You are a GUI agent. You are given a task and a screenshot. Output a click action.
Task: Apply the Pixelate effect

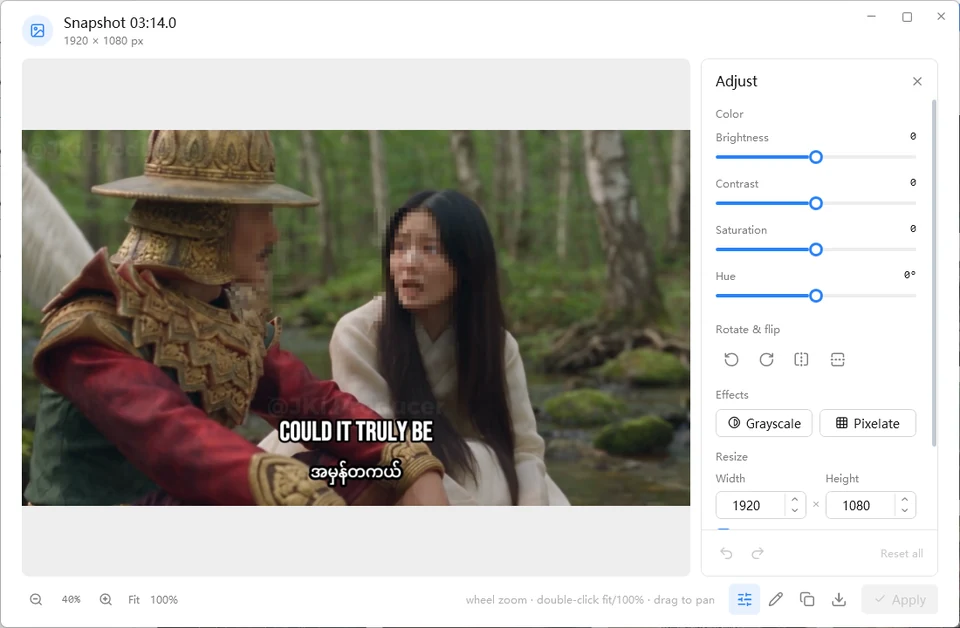pos(868,424)
